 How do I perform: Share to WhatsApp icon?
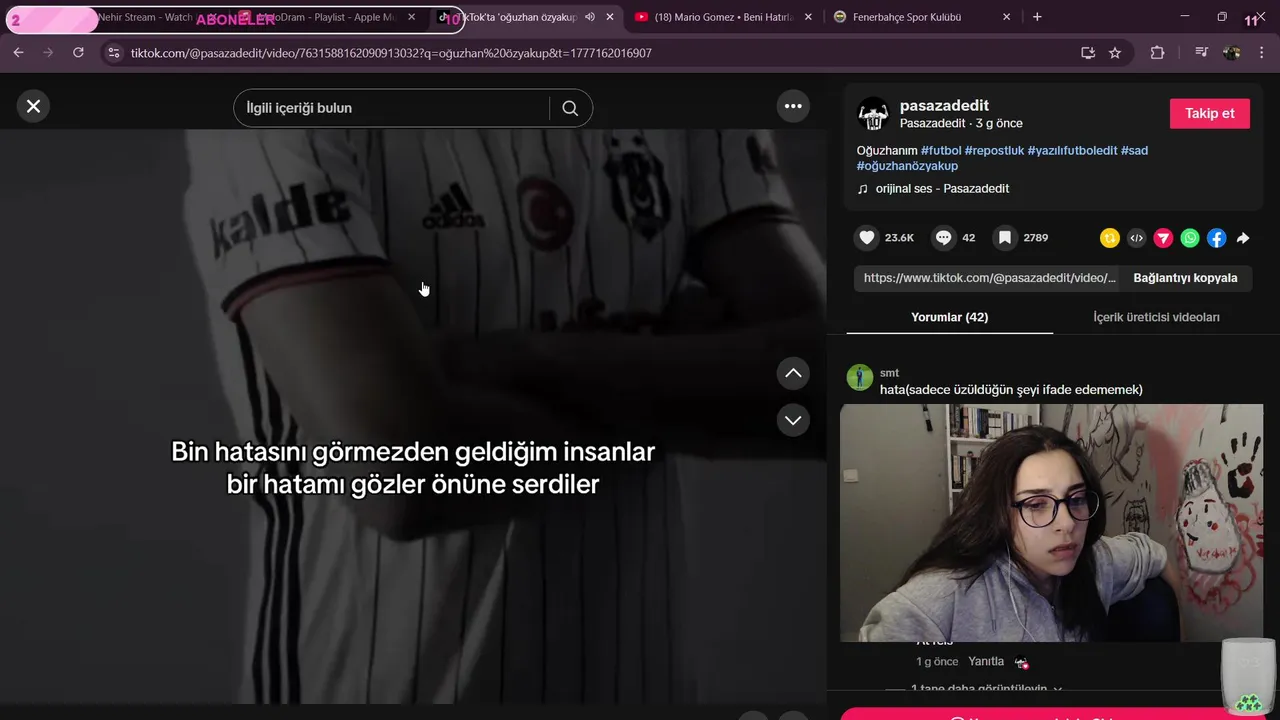[x=1190, y=238]
